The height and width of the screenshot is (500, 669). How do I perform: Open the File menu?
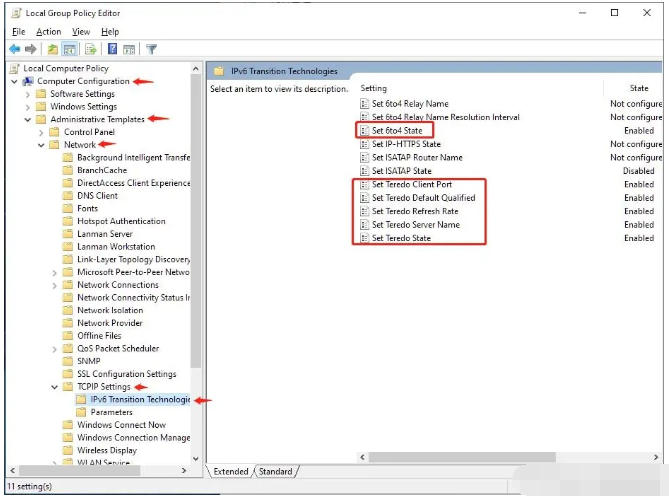click(18, 32)
